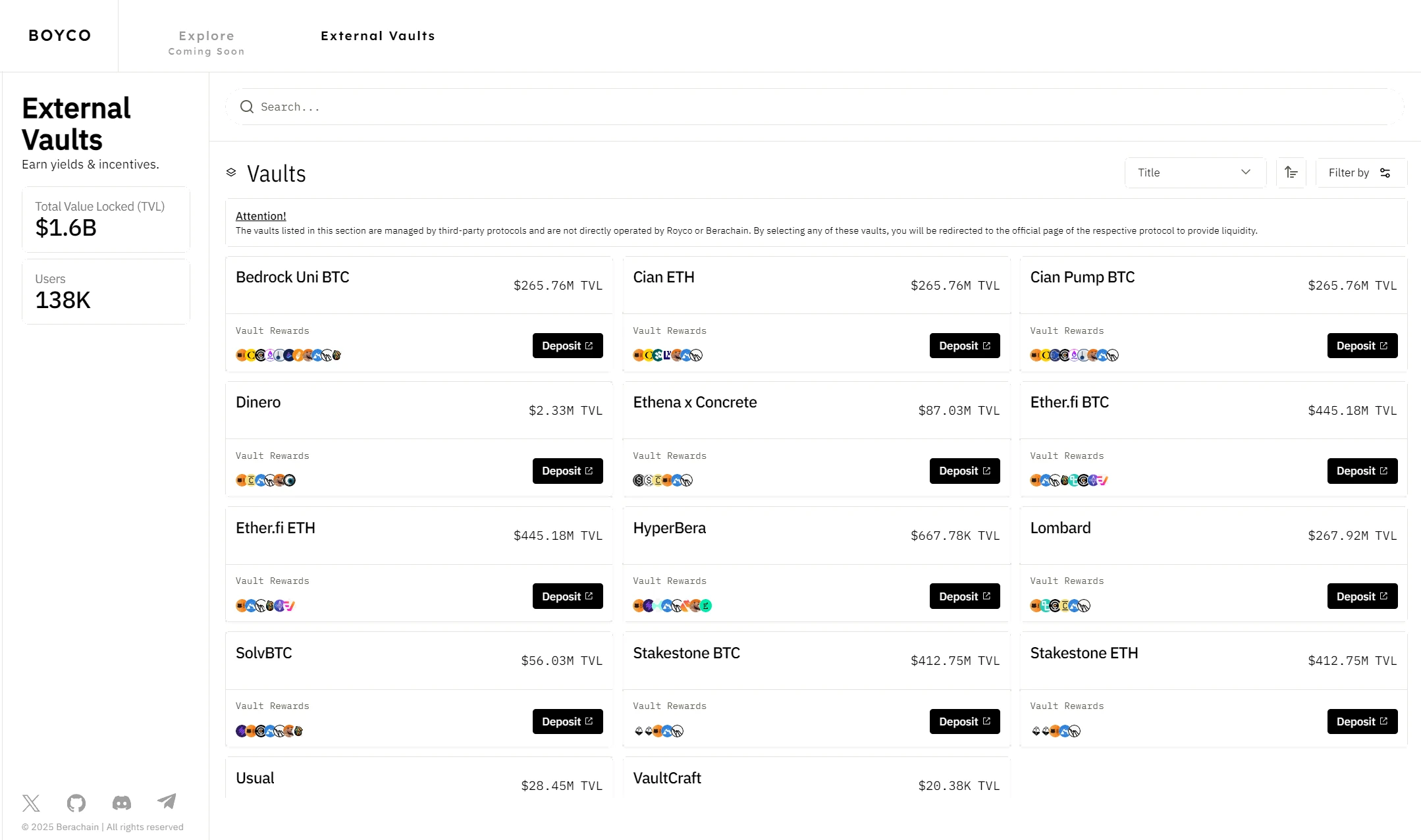Click the Stakestone BTC reward token icons

[x=658, y=731]
